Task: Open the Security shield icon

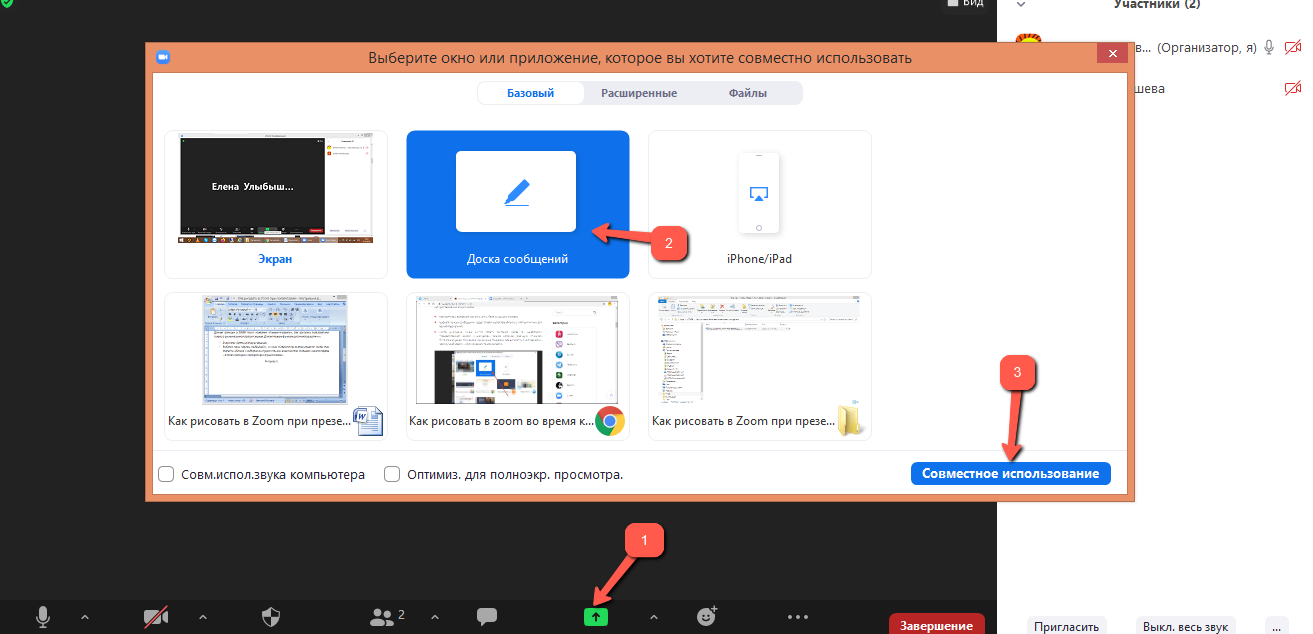Action: point(271,617)
